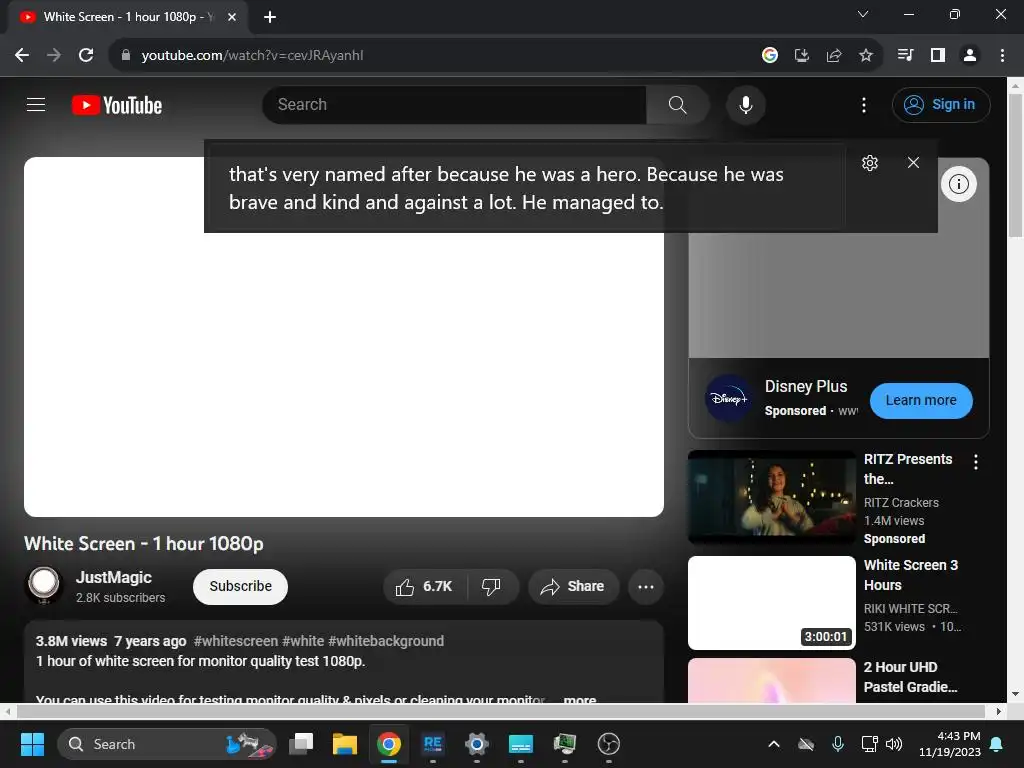Go back with browser back arrow
This screenshot has width=1024, height=768.
22,55
